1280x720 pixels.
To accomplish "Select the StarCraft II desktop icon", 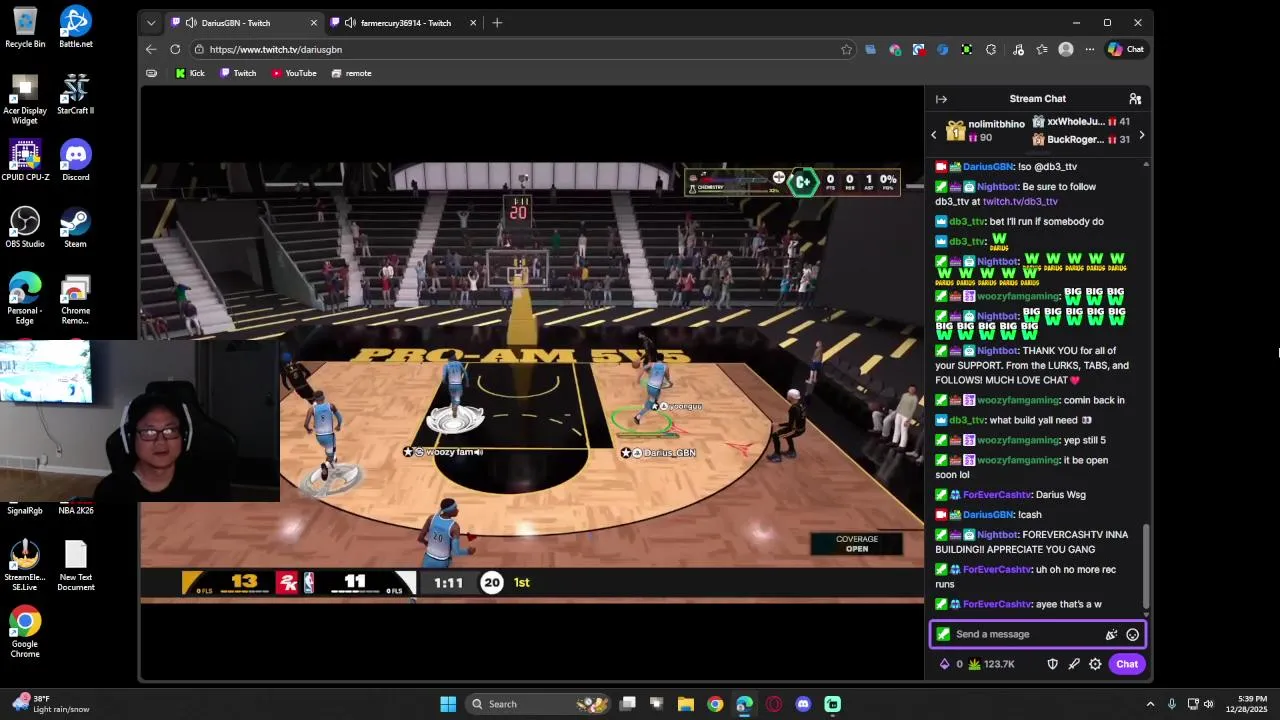I will pos(75,94).
